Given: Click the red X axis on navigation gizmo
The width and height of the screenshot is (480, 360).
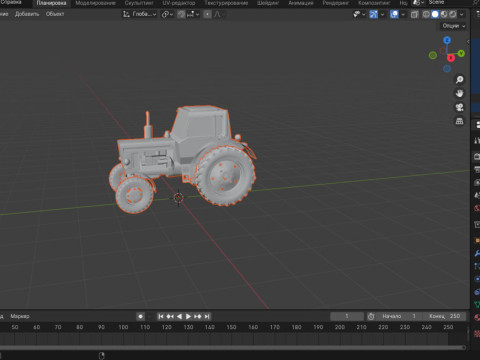Looking at the screenshot, I should coord(451,58).
